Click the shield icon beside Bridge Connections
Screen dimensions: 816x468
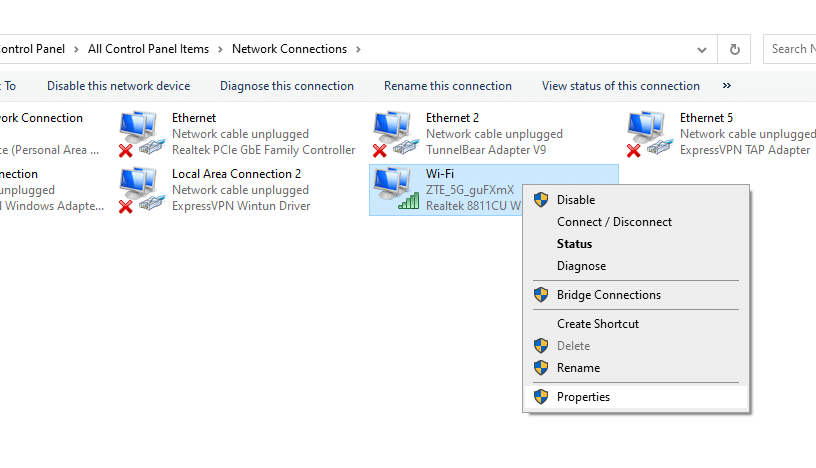click(541, 295)
